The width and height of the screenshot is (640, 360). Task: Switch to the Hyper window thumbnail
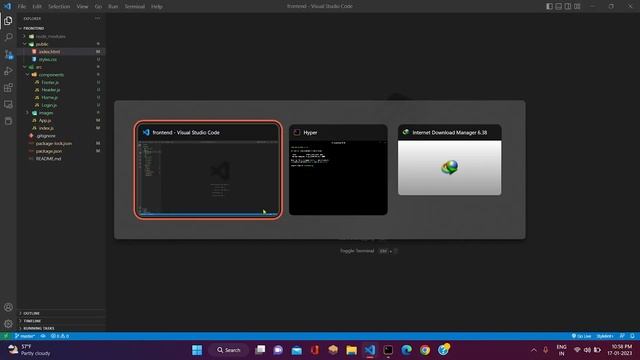338,170
